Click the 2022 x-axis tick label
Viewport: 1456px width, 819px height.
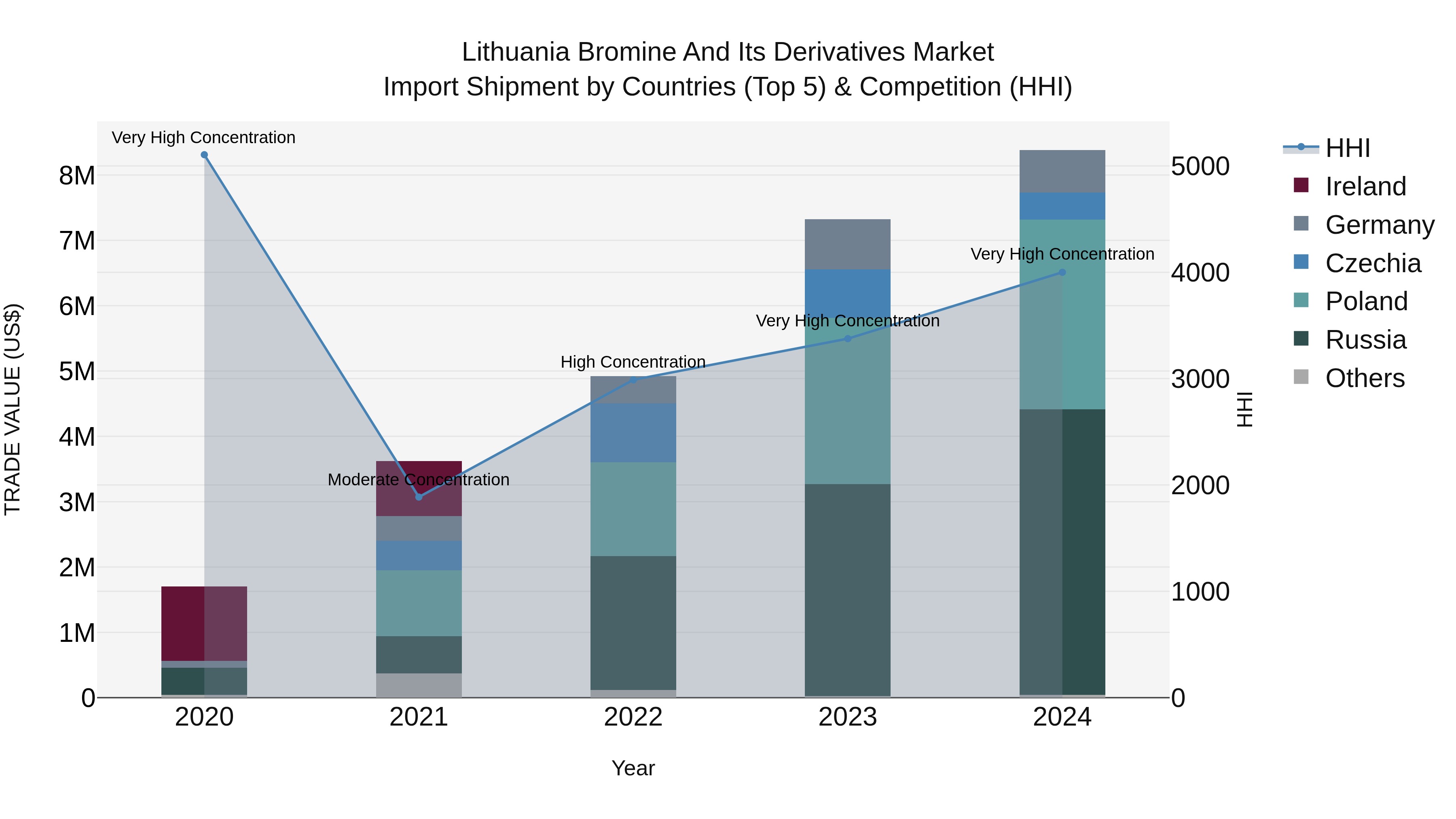point(633,717)
